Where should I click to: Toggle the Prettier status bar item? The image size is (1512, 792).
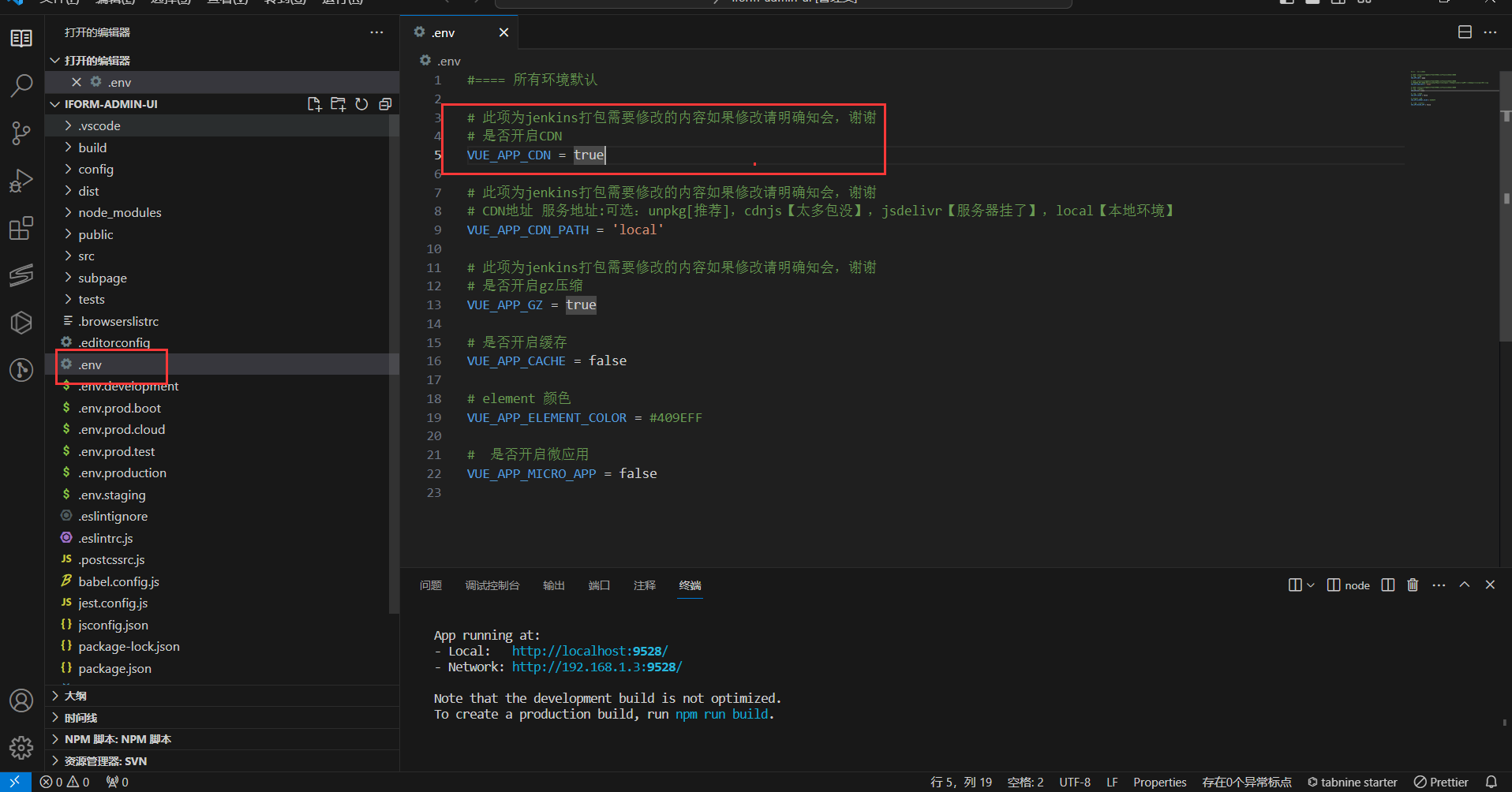click(1441, 782)
